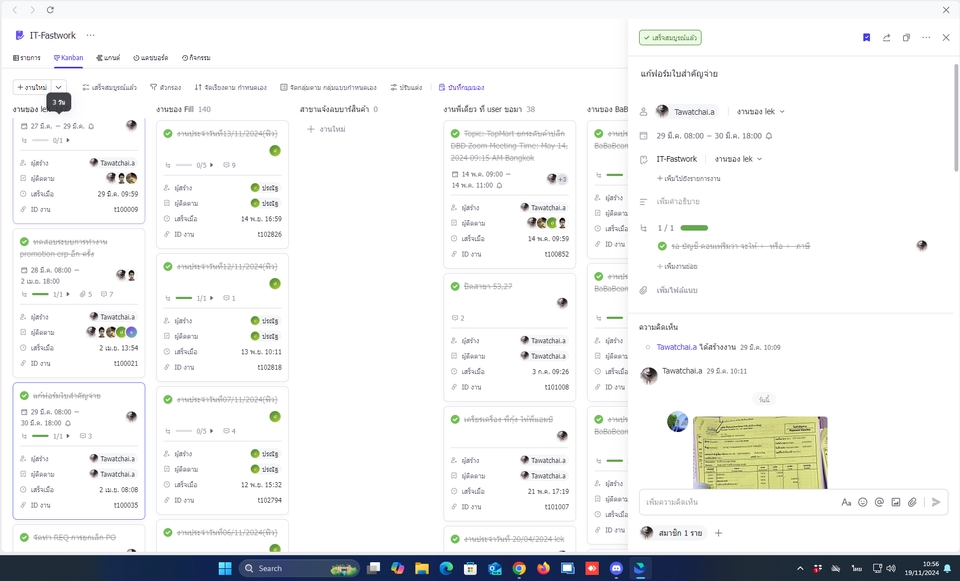Open three-dot menu next to IT-Fastwork title
Screen dimensions: 960x581
(91, 36)
